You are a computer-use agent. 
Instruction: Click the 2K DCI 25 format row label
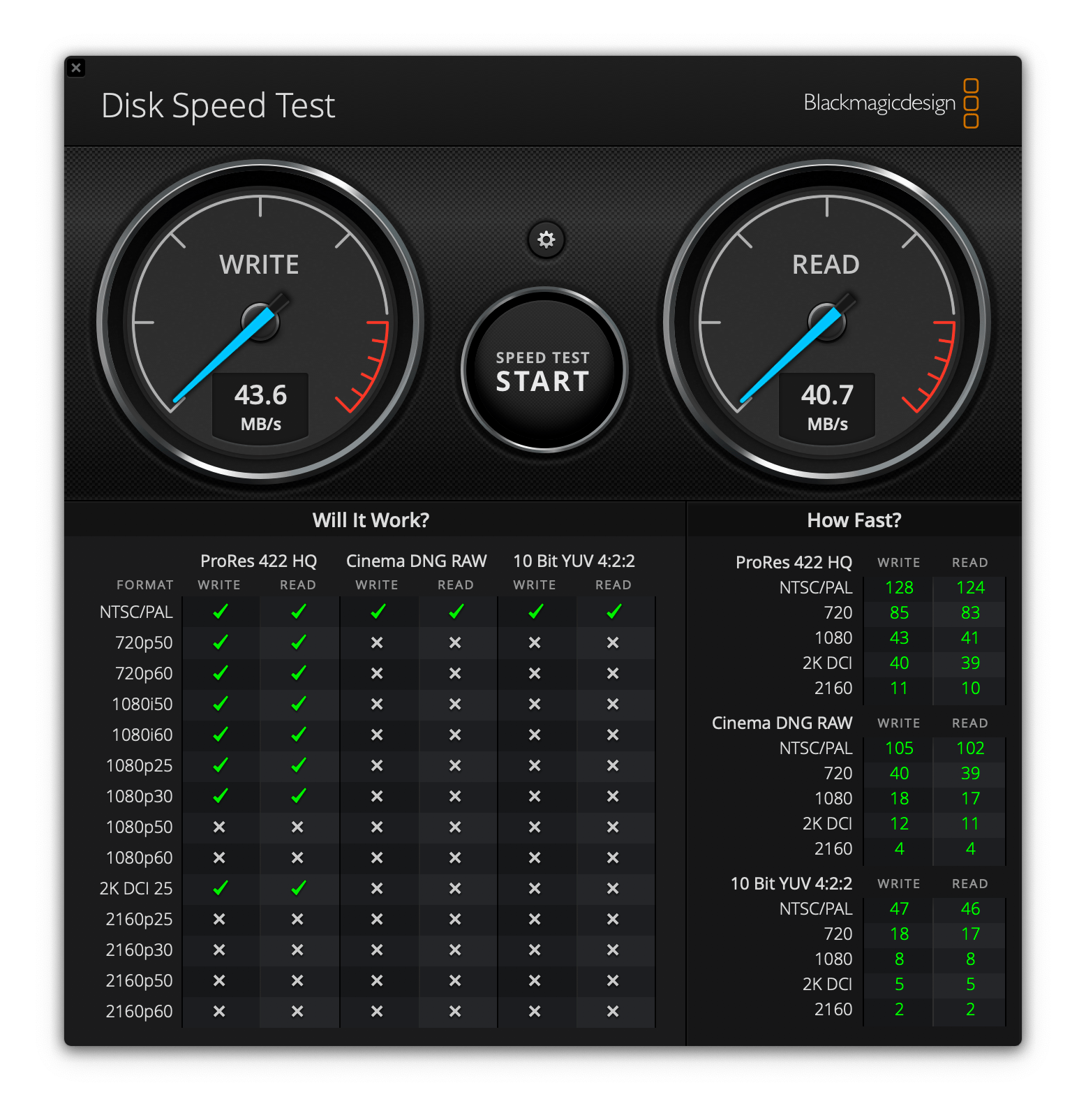[136, 889]
